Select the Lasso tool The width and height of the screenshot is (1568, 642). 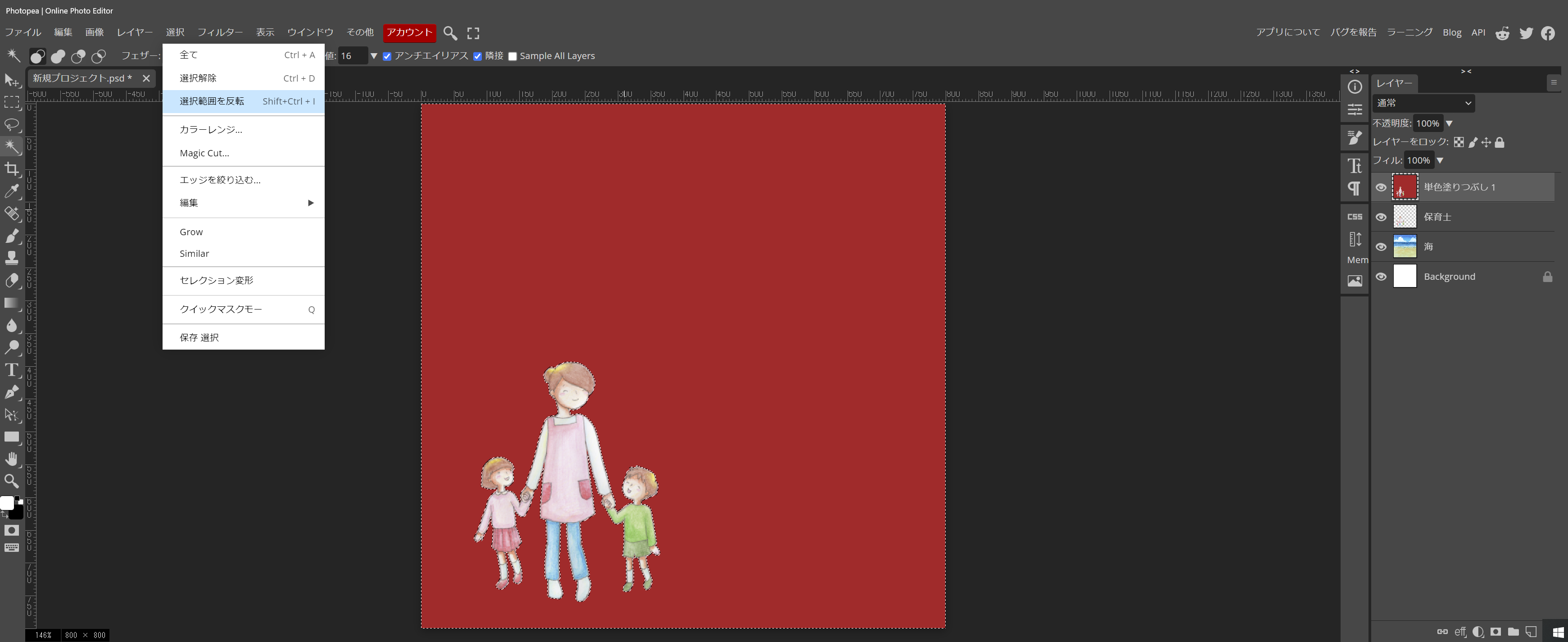pos(12,124)
